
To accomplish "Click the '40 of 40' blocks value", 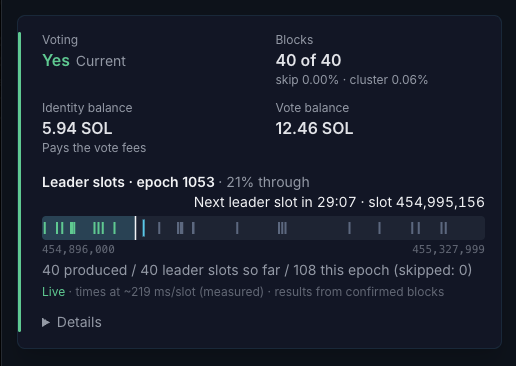I will tap(308, 61).
